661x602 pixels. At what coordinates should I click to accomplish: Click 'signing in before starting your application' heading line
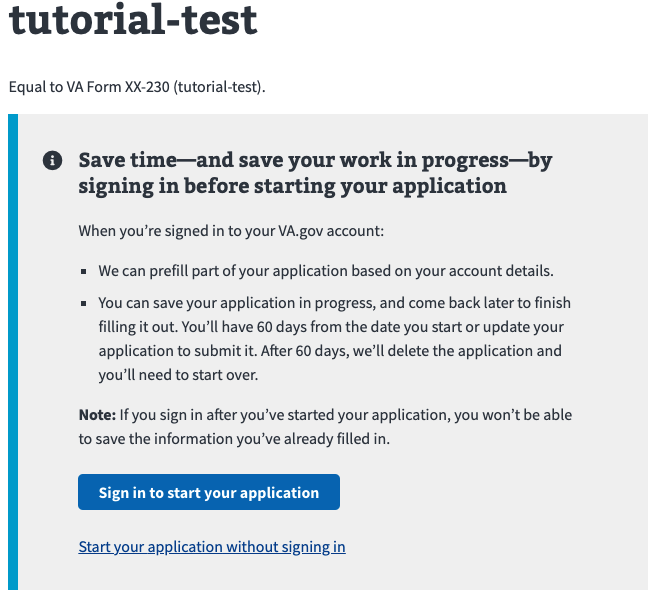click(292, 186)
